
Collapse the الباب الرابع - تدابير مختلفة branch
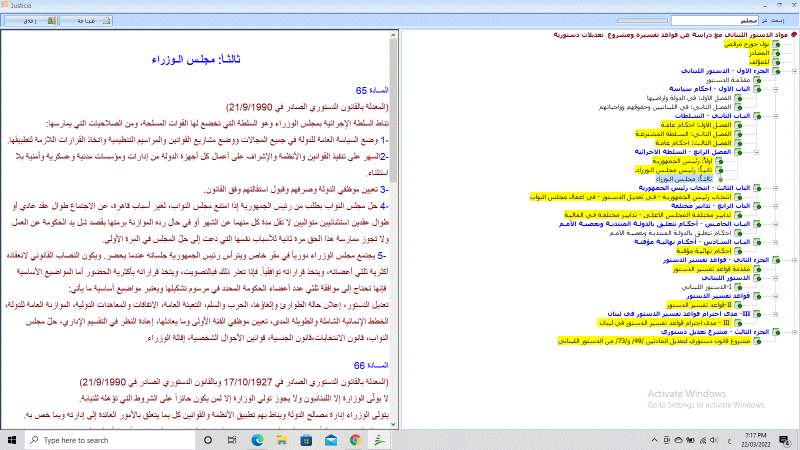pyautogui.click(x=776, y=206)
